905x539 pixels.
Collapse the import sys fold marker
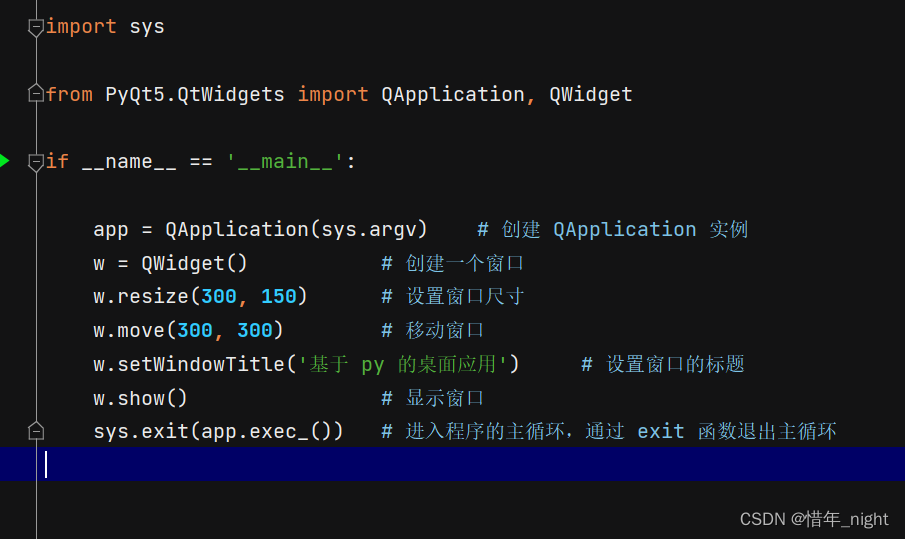coord(36,27)
